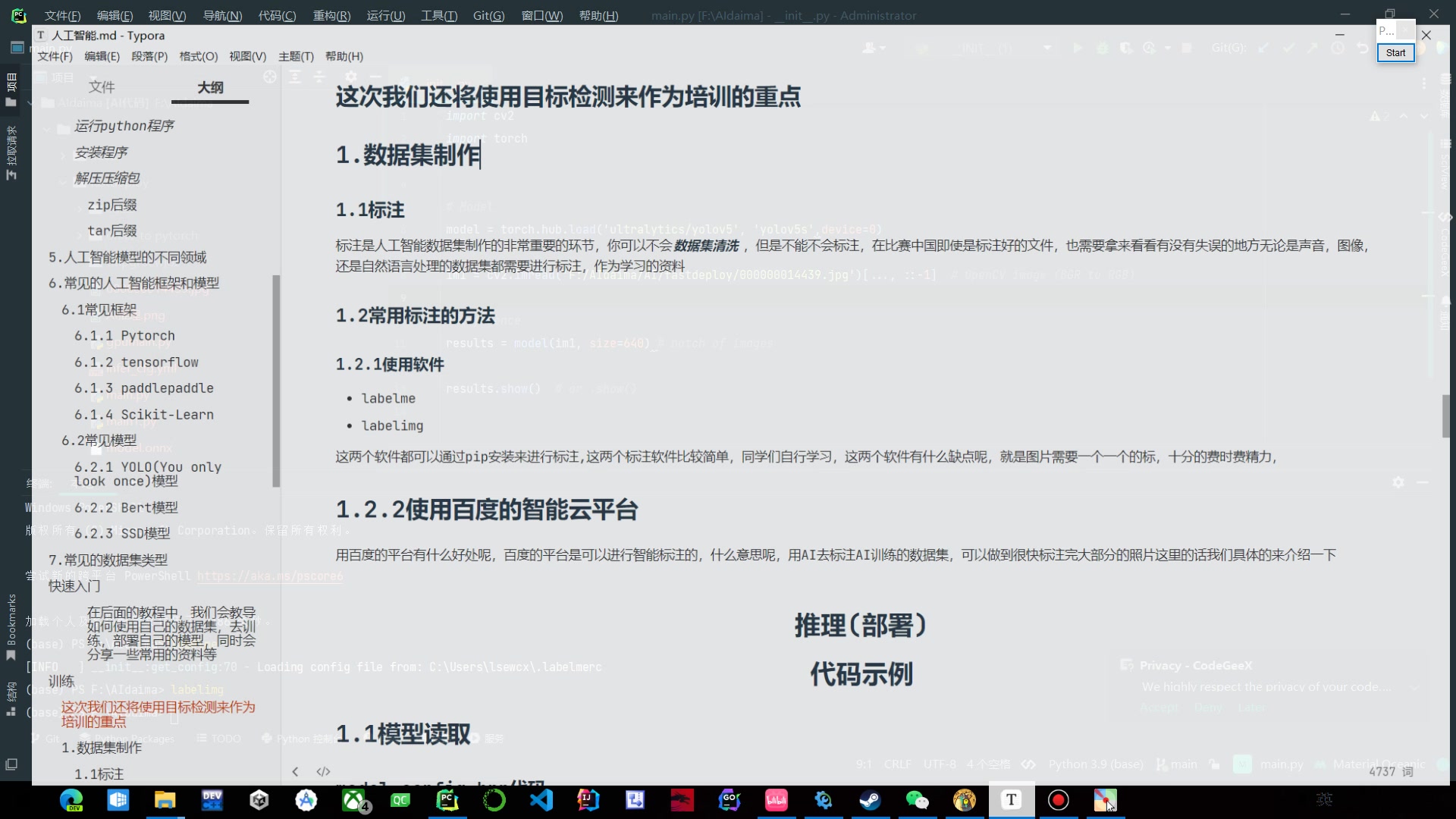Open Typora's 主题(T) menu
This screenshot has height=819, width=1456.
pyautogui.click(x=296, y=56)
